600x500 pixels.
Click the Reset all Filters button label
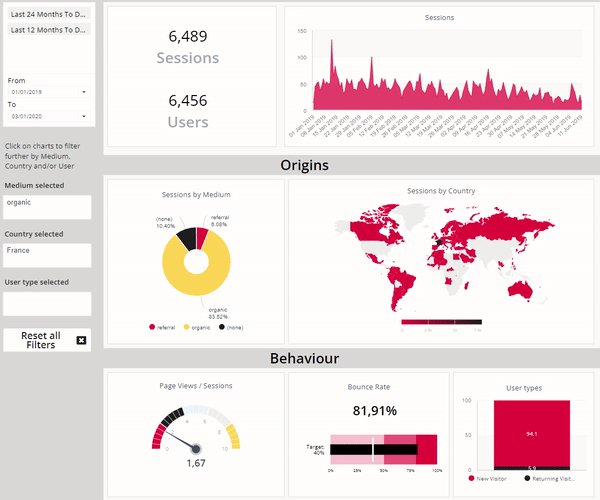tap(41, 340)
